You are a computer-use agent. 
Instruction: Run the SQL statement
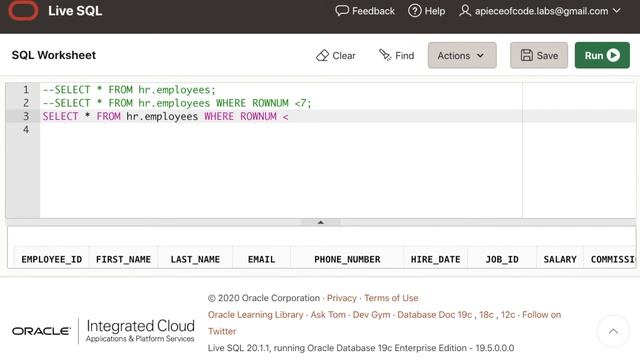(x=602, y=55)
